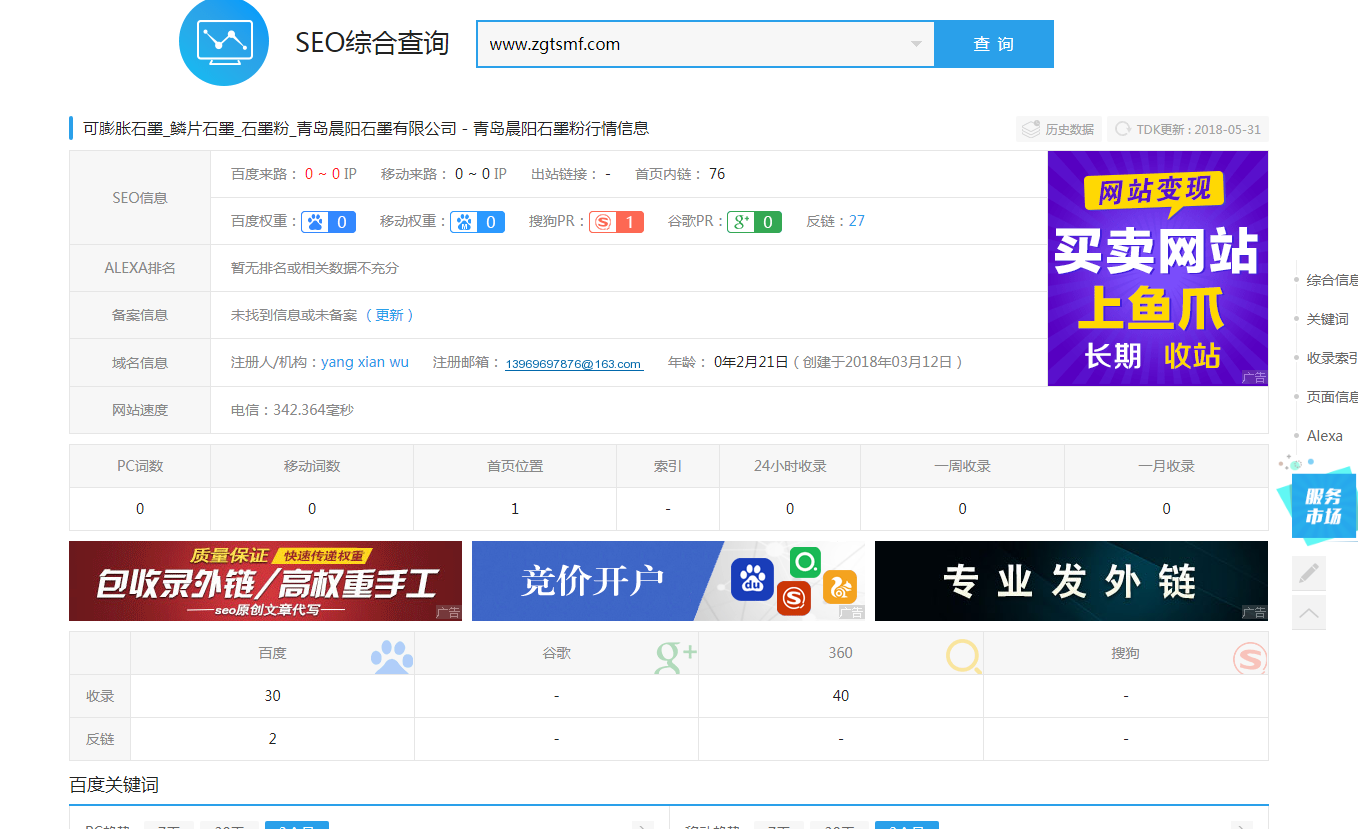The height and width of the screenshot is (829, 1358).
Task: Click the Sogou PR badge icon
Action: (x=602, y=222)
